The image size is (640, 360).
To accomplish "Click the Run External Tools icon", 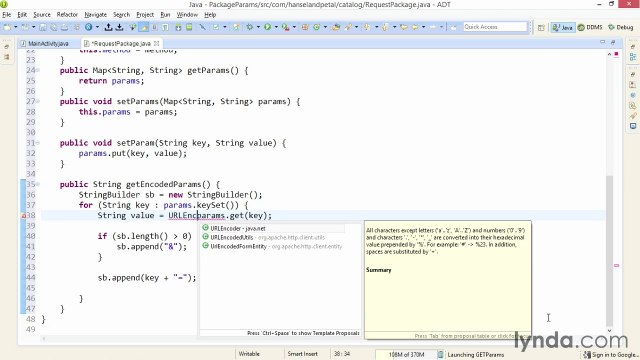I will (285, 27).
